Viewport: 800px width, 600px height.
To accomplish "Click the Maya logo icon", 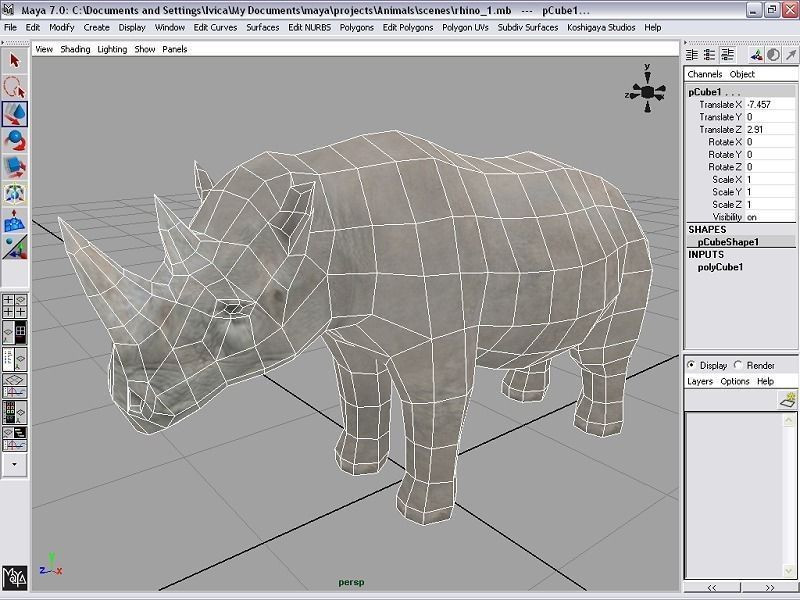I will tap(14, 578).
